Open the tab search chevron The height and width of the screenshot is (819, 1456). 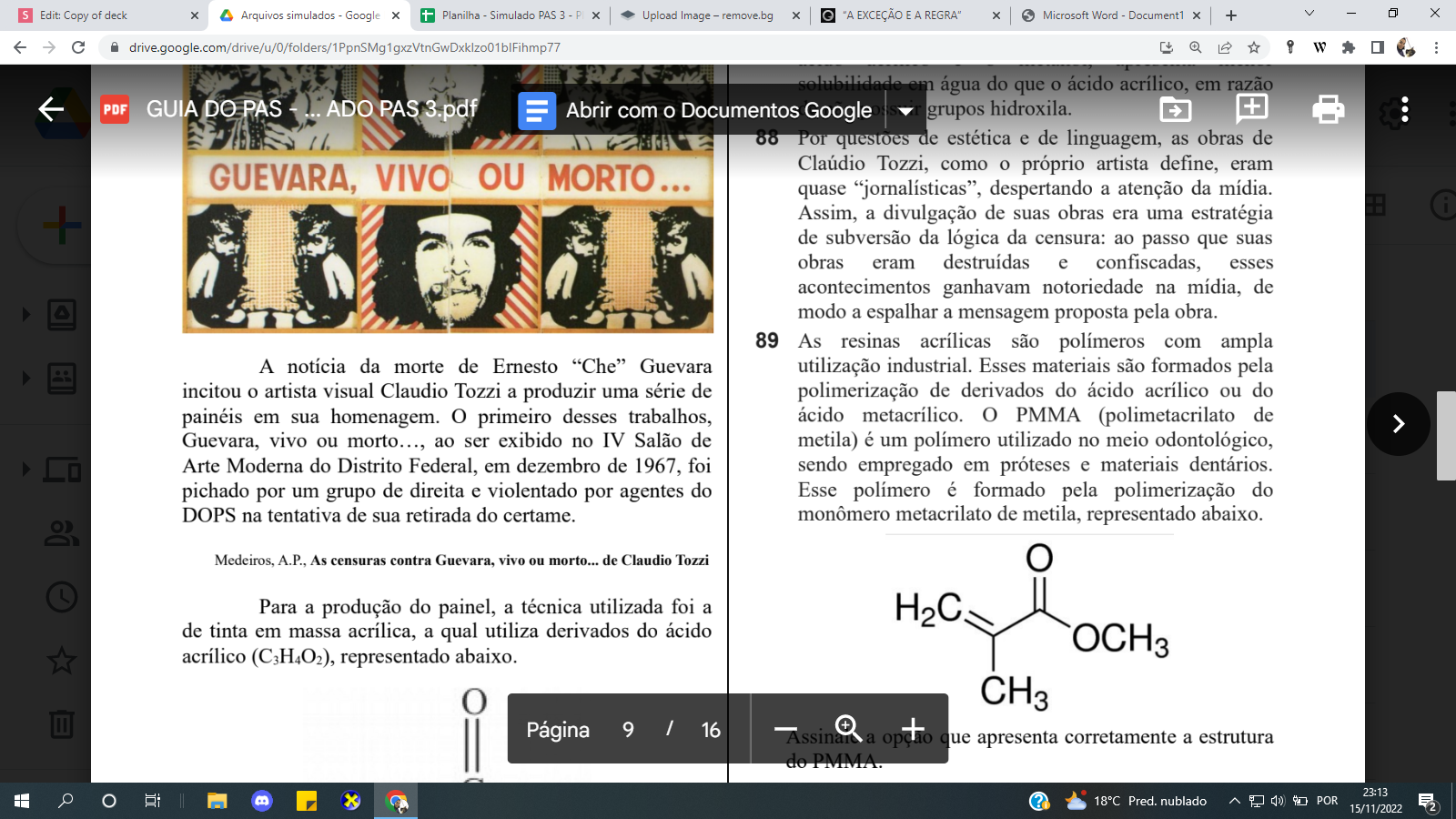click(1309, 14)
